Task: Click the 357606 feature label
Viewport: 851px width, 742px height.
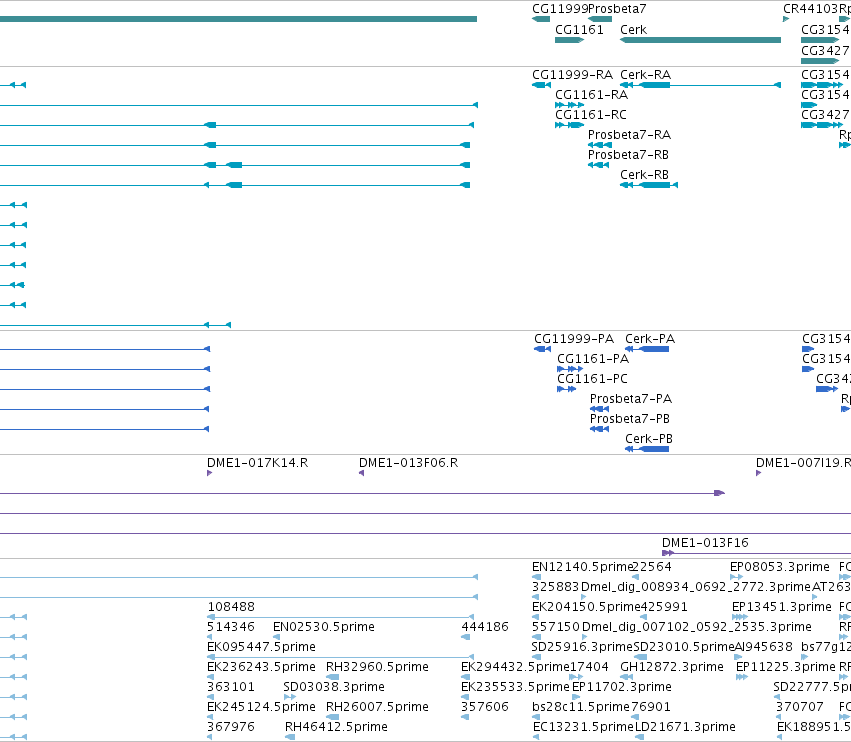Action: [485, 707]
